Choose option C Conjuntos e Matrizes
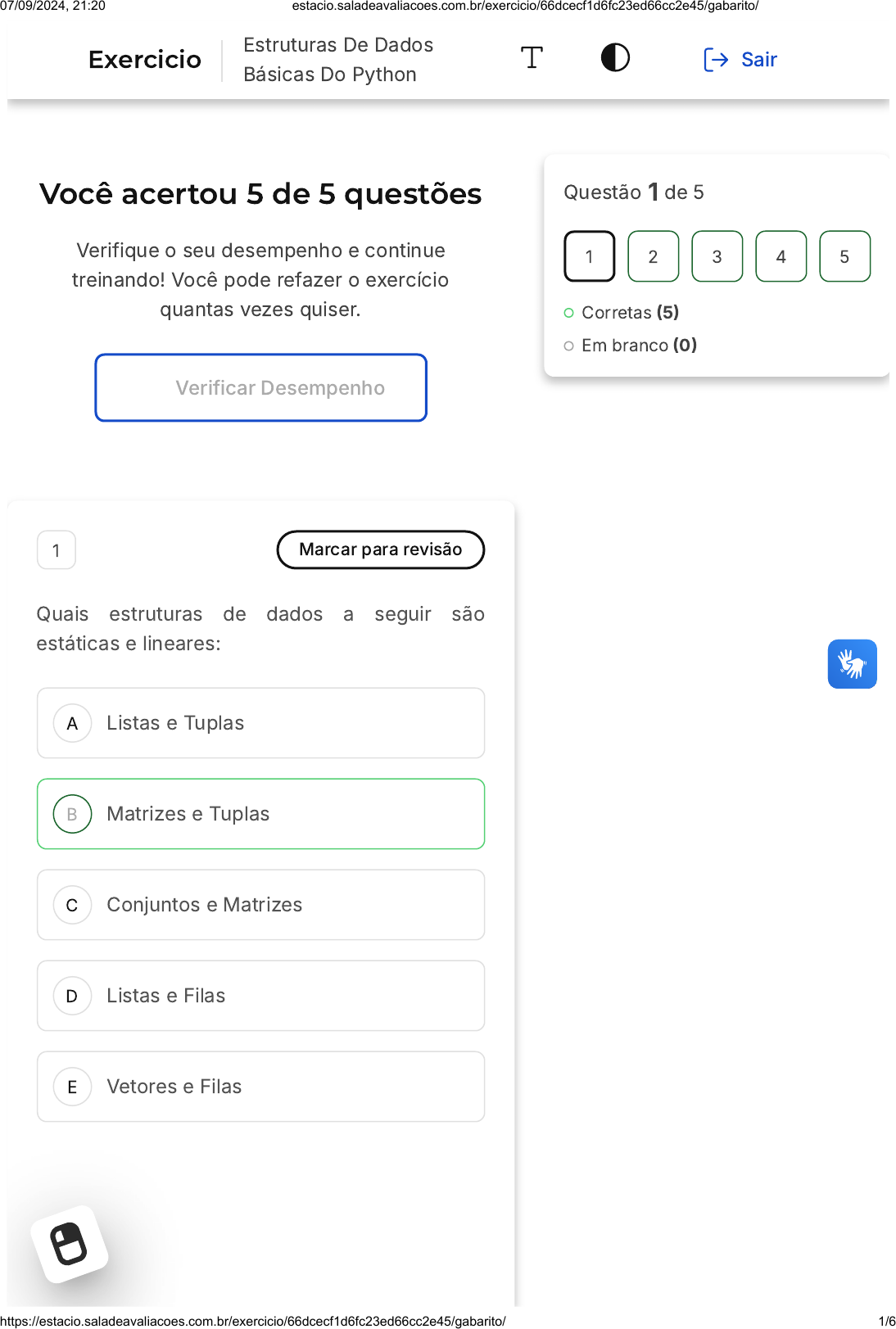 coord(260,905)
